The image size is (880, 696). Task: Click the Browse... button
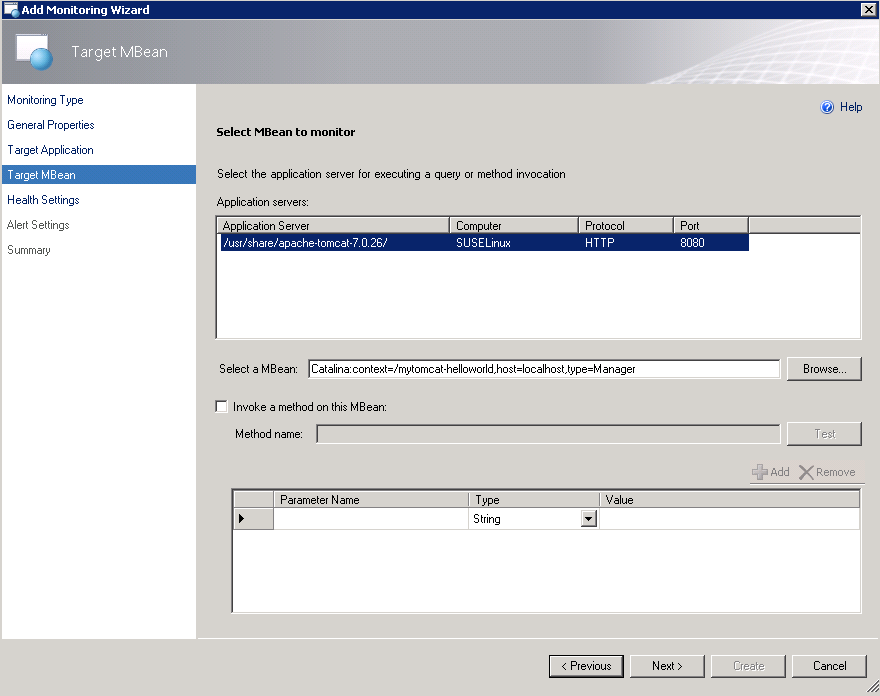824,369
